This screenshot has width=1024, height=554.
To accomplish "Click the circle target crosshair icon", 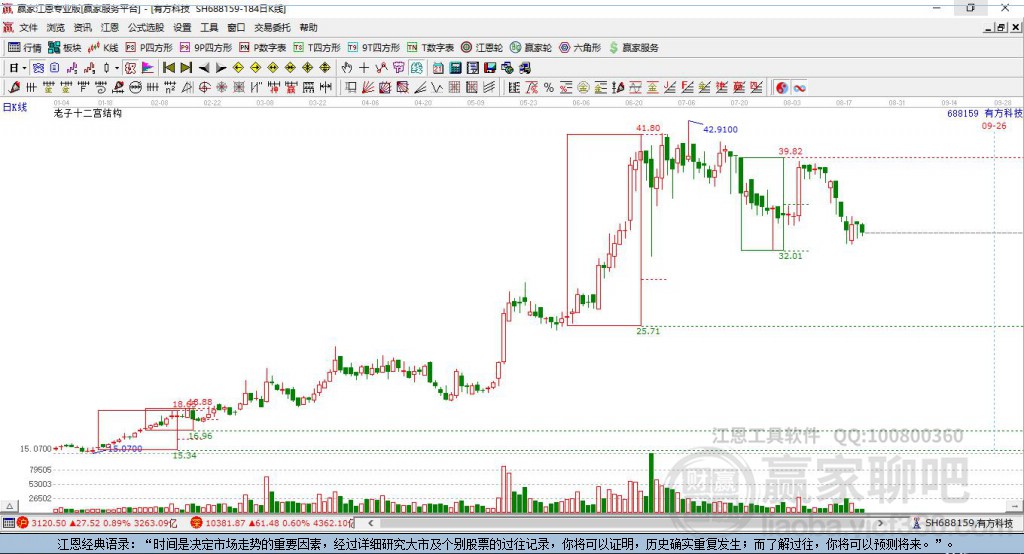I will click(204, 88).
